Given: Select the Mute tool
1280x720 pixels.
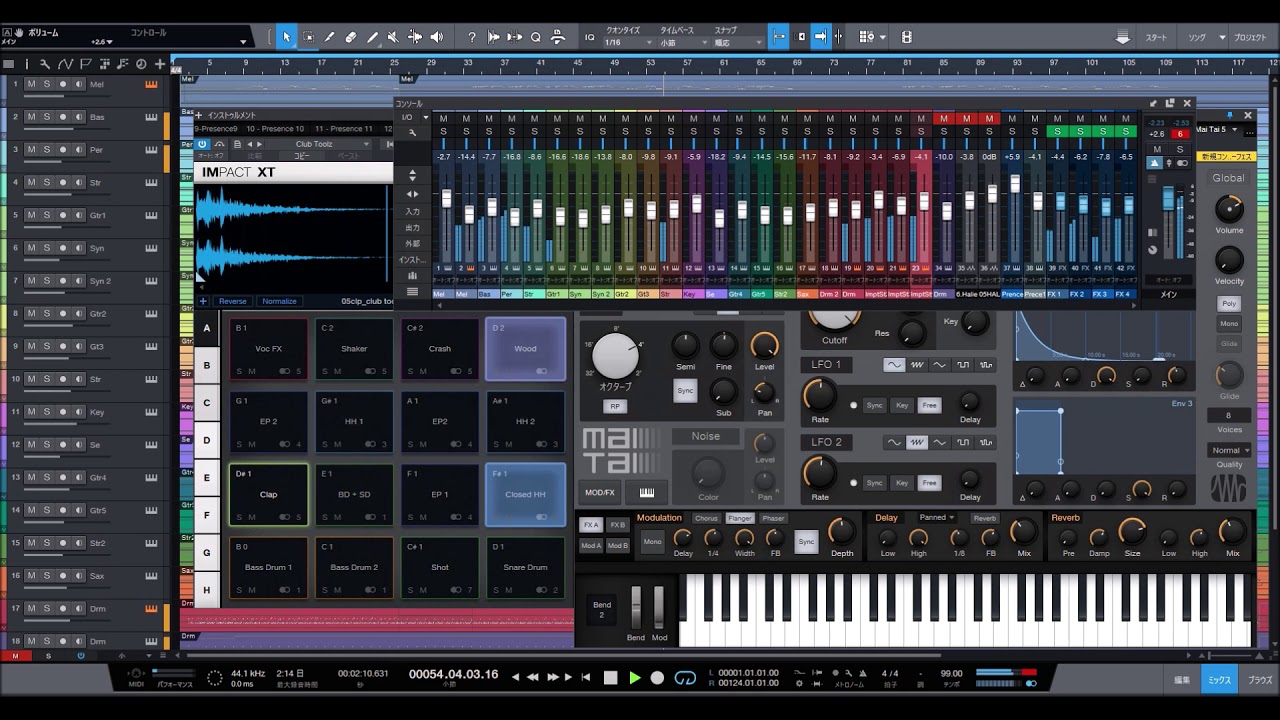Looking at the screenshot, I should (393, 37).
